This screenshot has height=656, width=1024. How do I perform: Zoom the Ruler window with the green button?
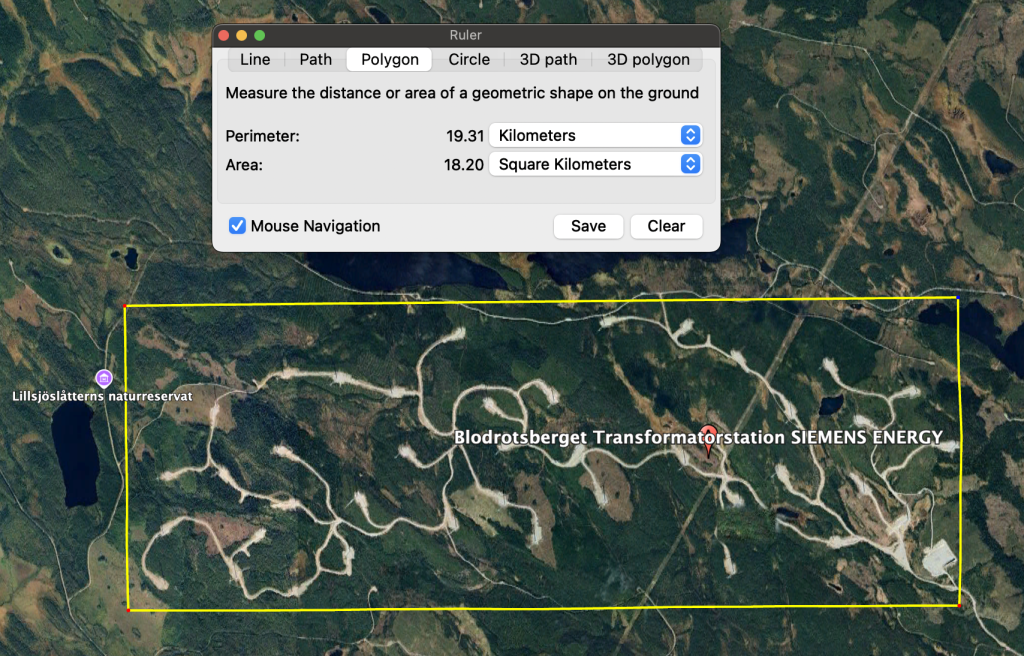259,35
